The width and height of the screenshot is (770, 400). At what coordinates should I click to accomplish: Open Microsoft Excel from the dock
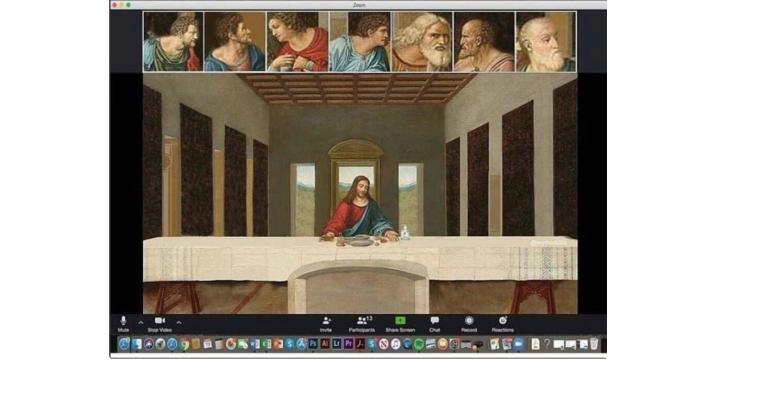click(x=266, y=345)
